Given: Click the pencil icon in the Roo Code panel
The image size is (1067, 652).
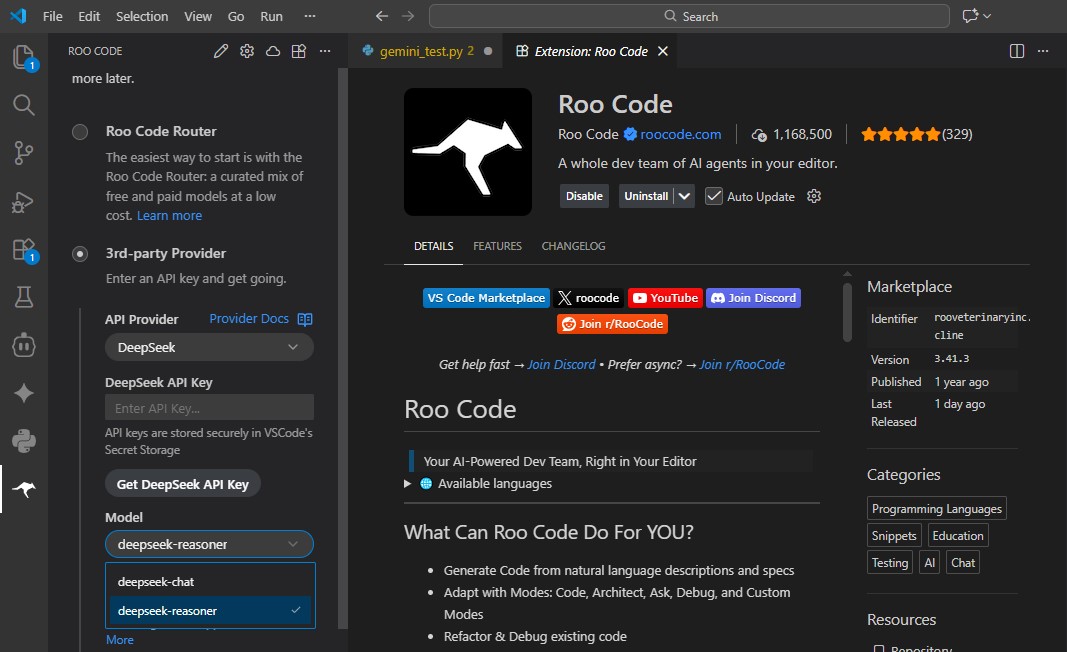Looking at the screenshot, I should [221, 50].
